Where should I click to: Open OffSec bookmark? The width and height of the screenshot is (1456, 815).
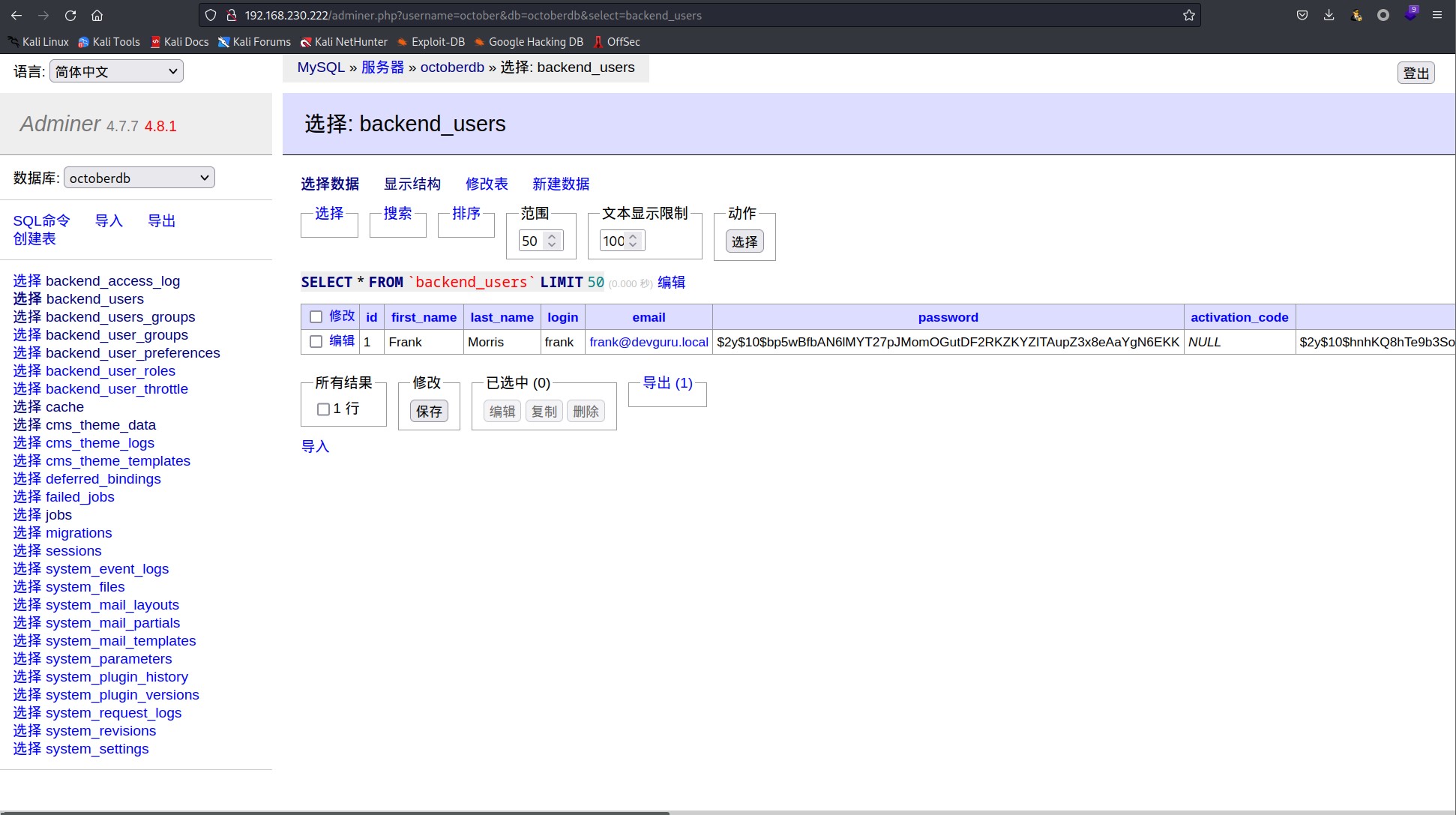pos(616,42)
